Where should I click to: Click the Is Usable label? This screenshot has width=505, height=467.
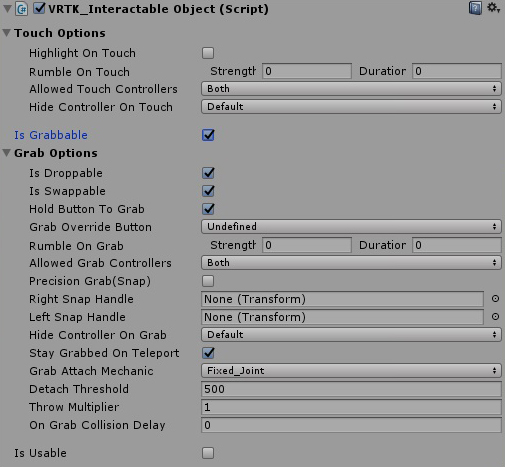point(40,453)
